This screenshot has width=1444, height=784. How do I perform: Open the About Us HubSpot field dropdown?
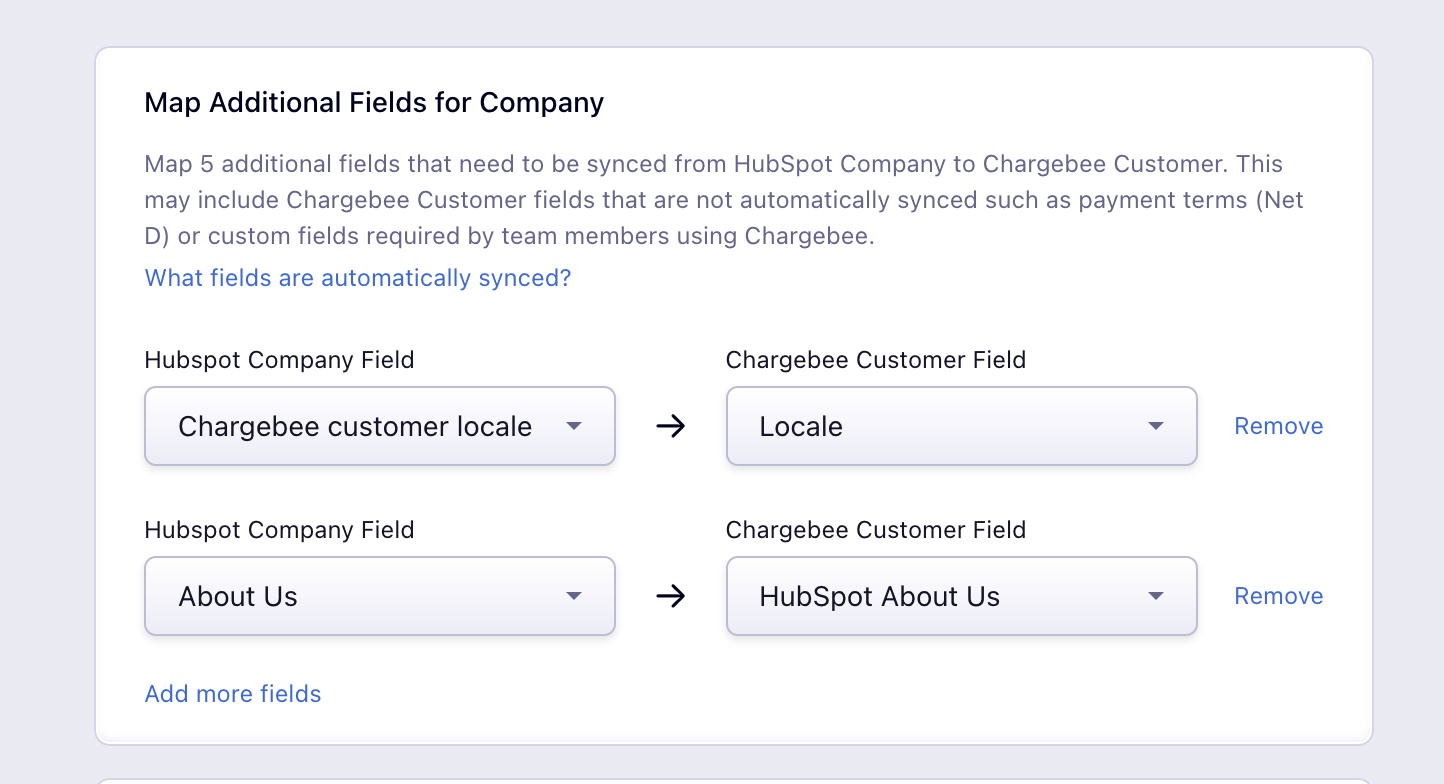tap(380, 596)
